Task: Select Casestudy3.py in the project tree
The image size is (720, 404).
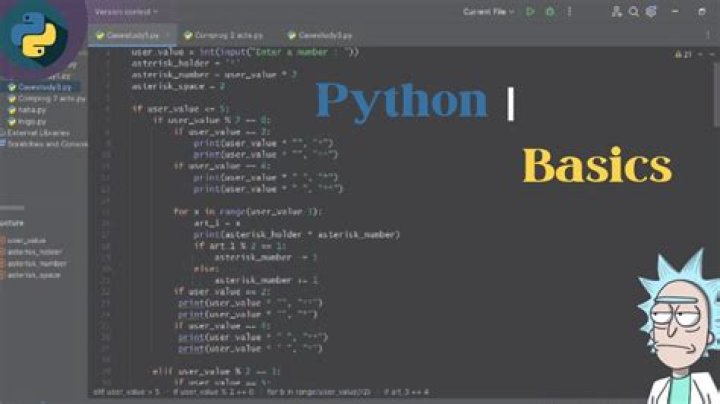Action: [40, 87]
